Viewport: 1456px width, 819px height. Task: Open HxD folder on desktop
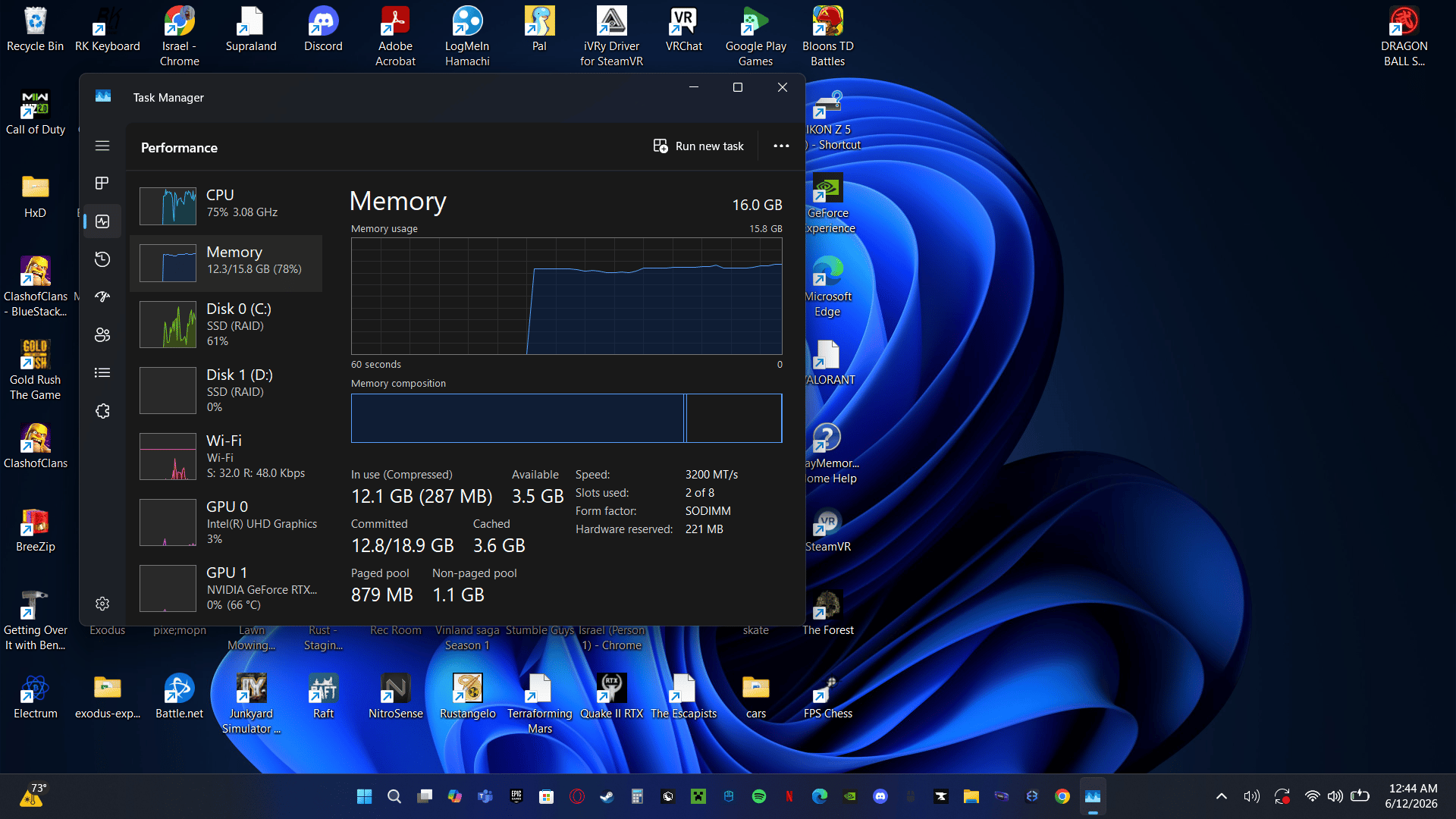point(35,197)
